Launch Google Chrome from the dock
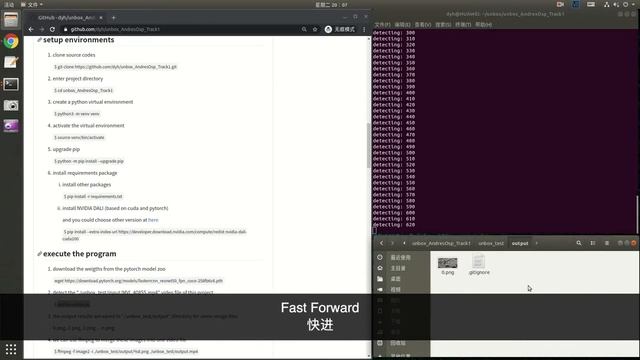The image size is (640, 360). [11, 41]
